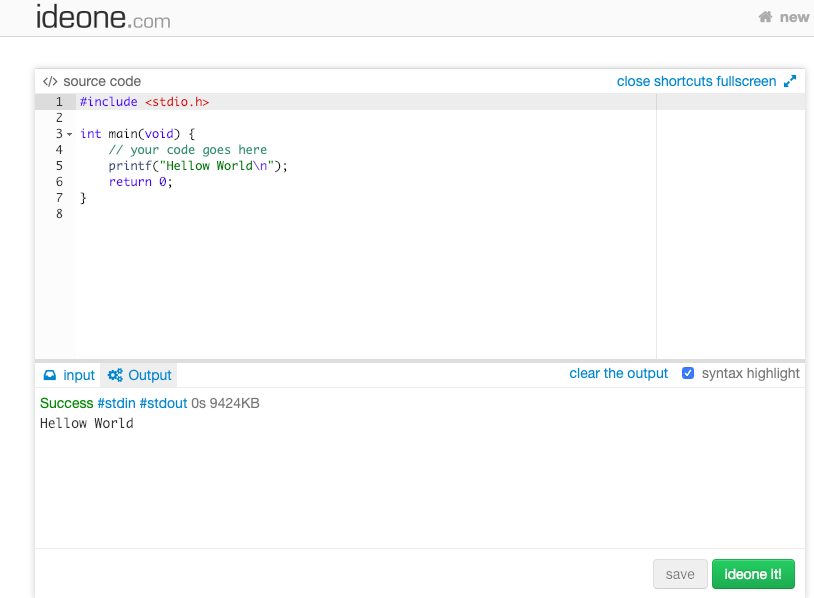Open the #stdin link
This screenshot has height=598, width=814.
(x=116, y=403)
